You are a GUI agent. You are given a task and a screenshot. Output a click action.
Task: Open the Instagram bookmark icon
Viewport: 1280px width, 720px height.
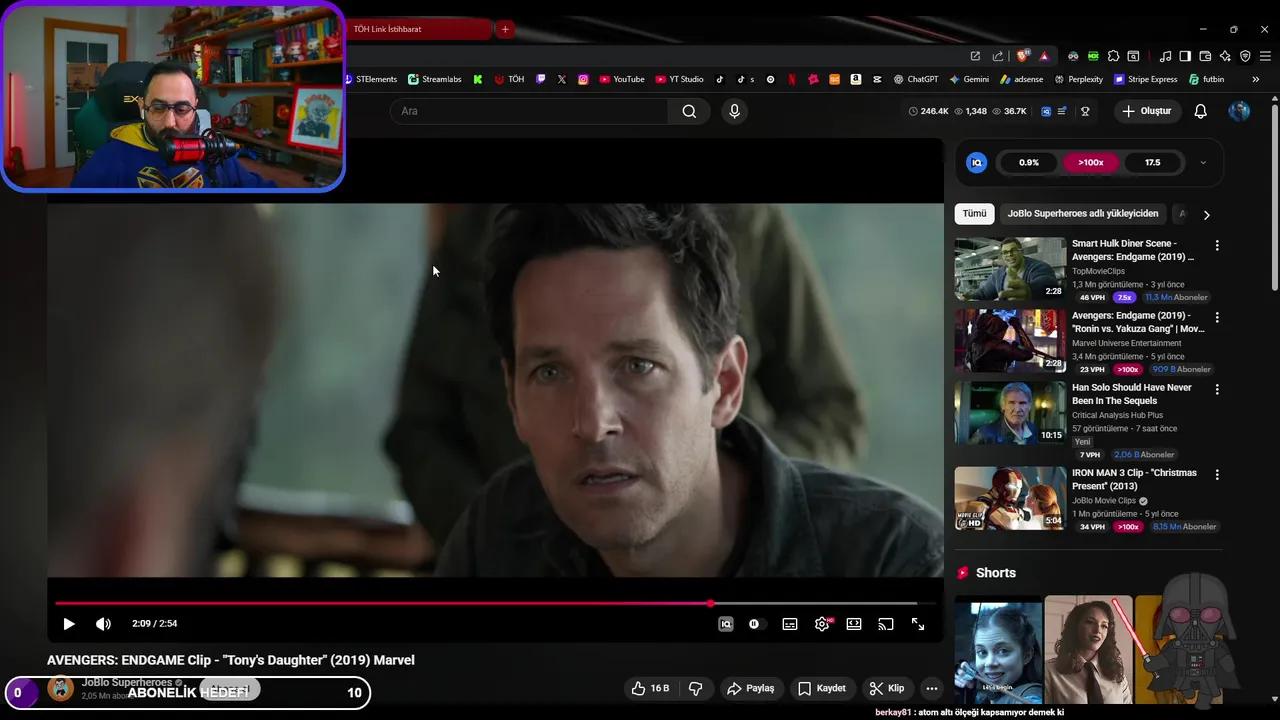click(583, 79)
